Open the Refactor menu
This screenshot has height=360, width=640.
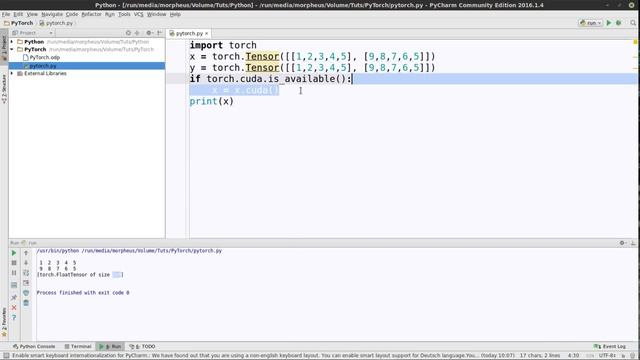tap(91, 14)
